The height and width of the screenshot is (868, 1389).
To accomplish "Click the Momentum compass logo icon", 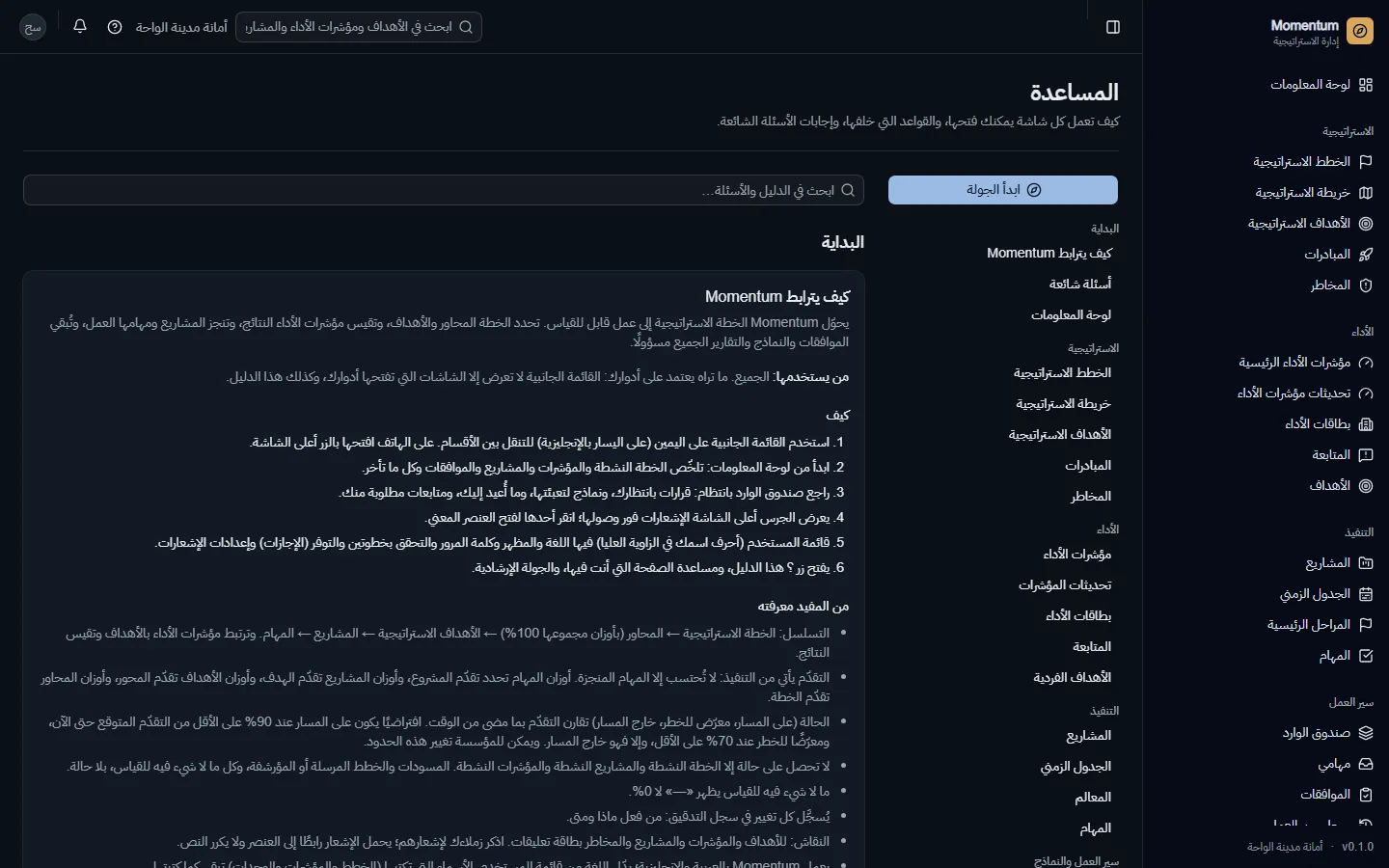I will click(1360, 31).
